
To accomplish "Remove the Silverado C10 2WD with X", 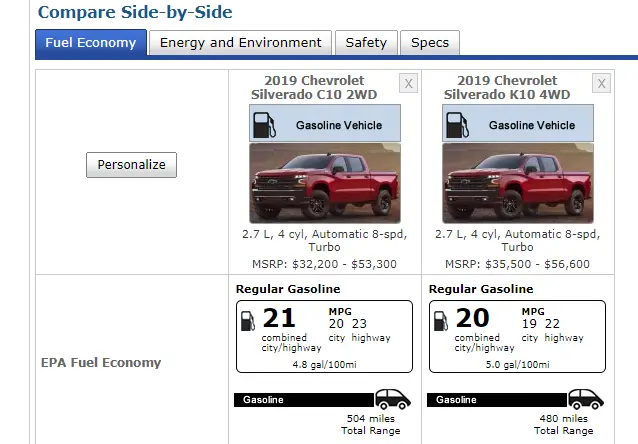I will click(x=408, y=83).
